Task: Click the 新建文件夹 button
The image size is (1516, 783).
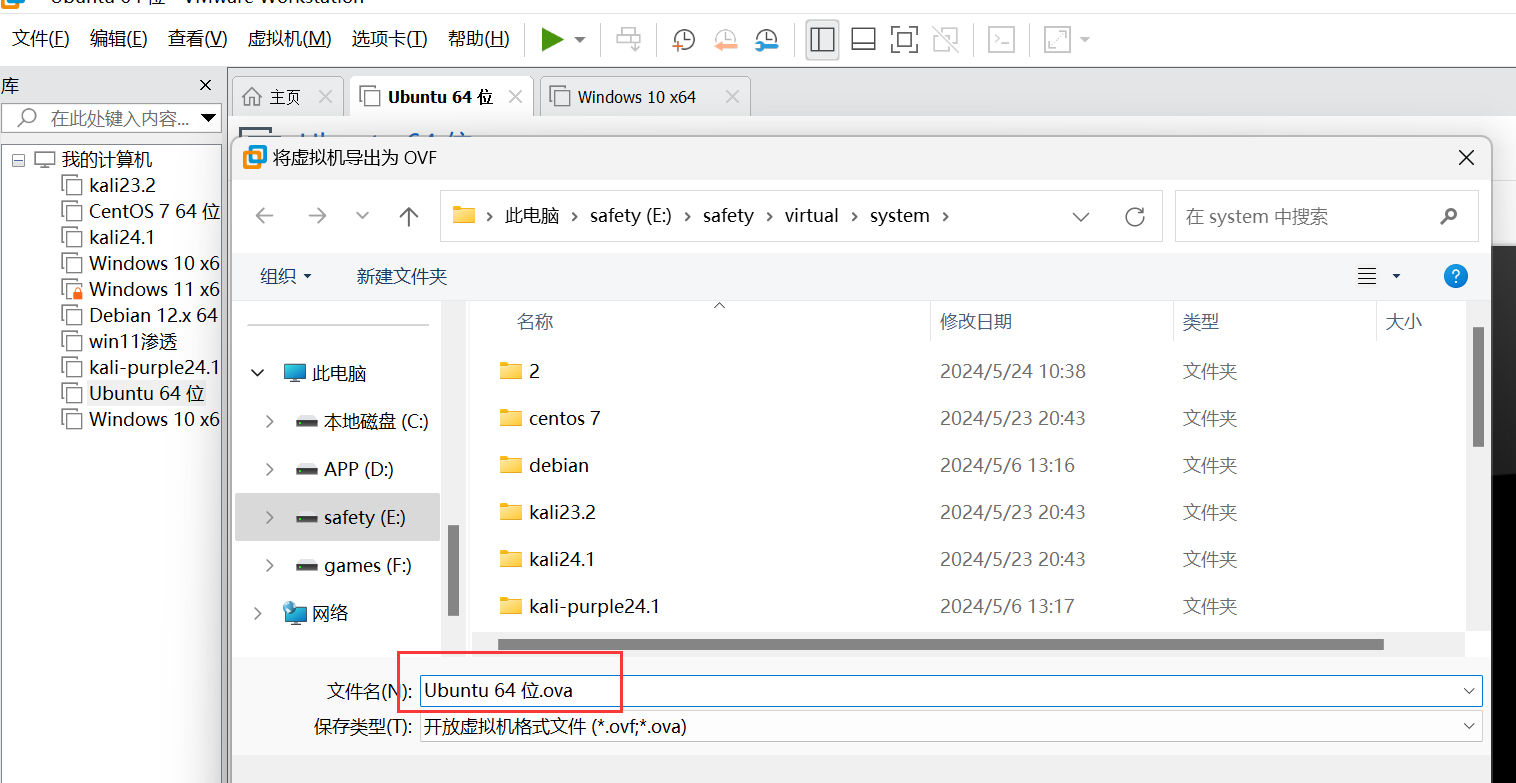Action: pos(402,276)
